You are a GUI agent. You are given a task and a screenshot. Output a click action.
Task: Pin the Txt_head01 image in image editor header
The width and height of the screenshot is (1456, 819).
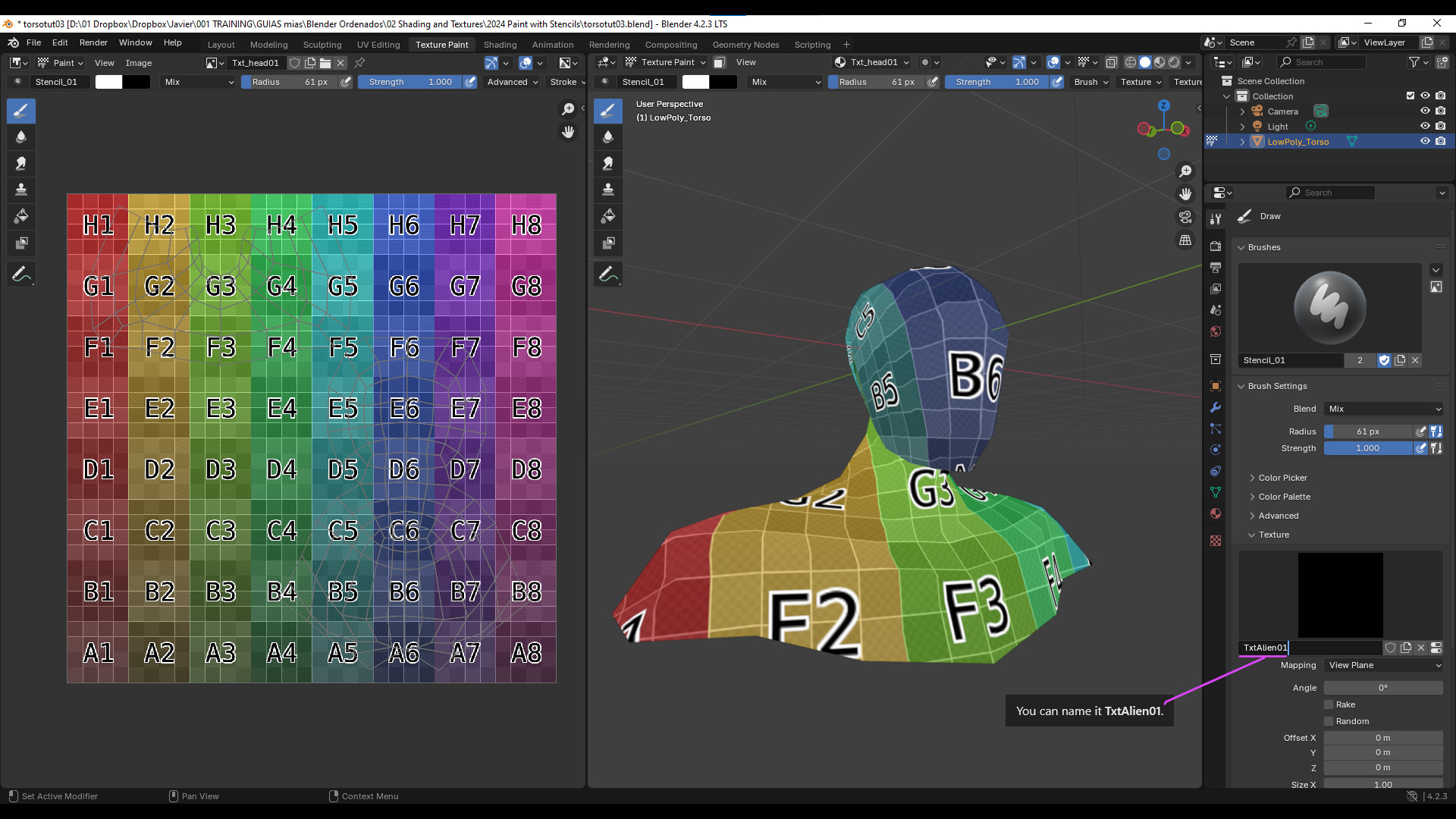coord(359,63)
